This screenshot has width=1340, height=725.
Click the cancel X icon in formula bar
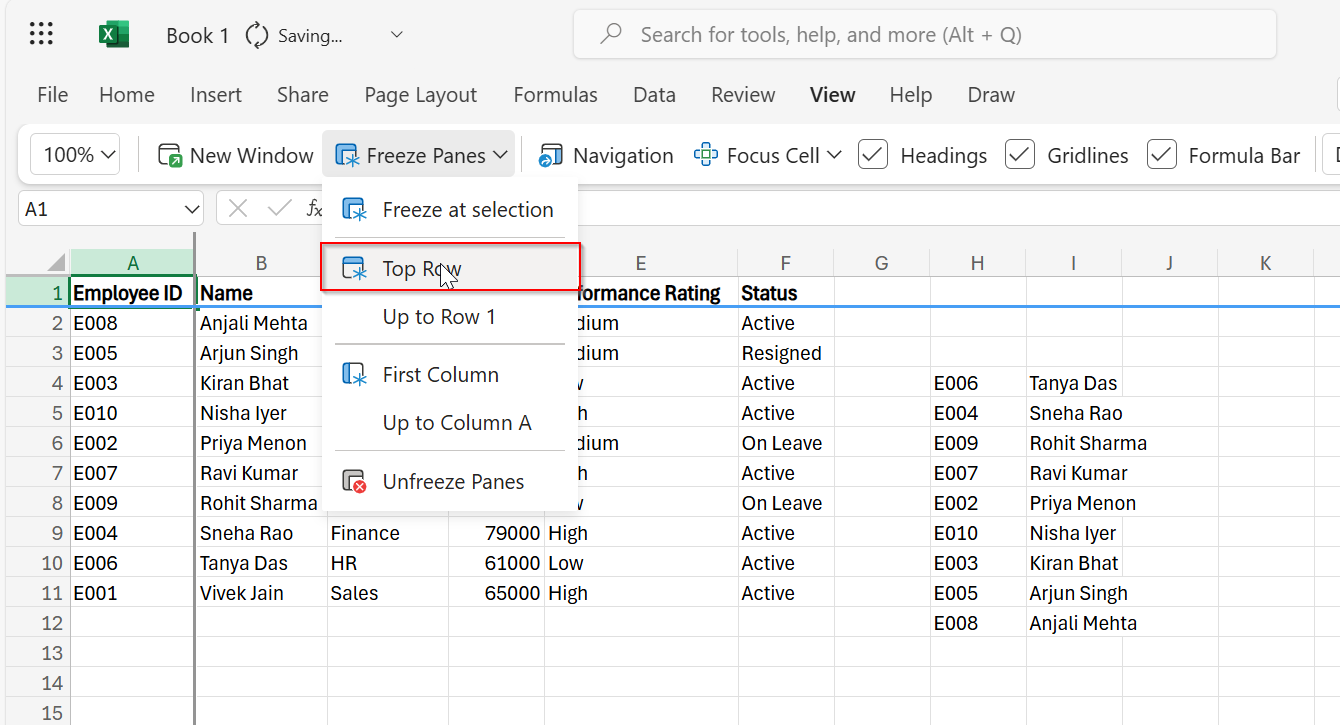tap(237, 208)
